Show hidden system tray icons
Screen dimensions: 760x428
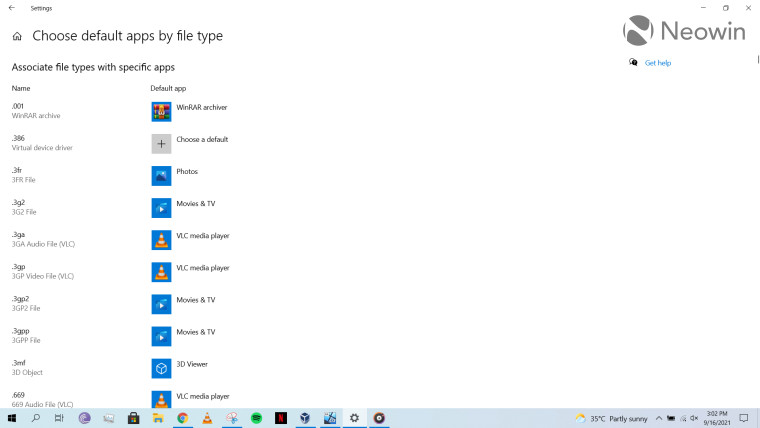pos(659,418)
